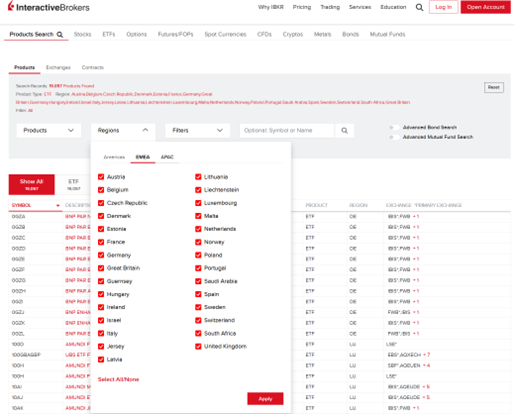Click the Symbol column sort arrow
The image size is (514, 414).
pyautogui.click(x=58, y=205)
